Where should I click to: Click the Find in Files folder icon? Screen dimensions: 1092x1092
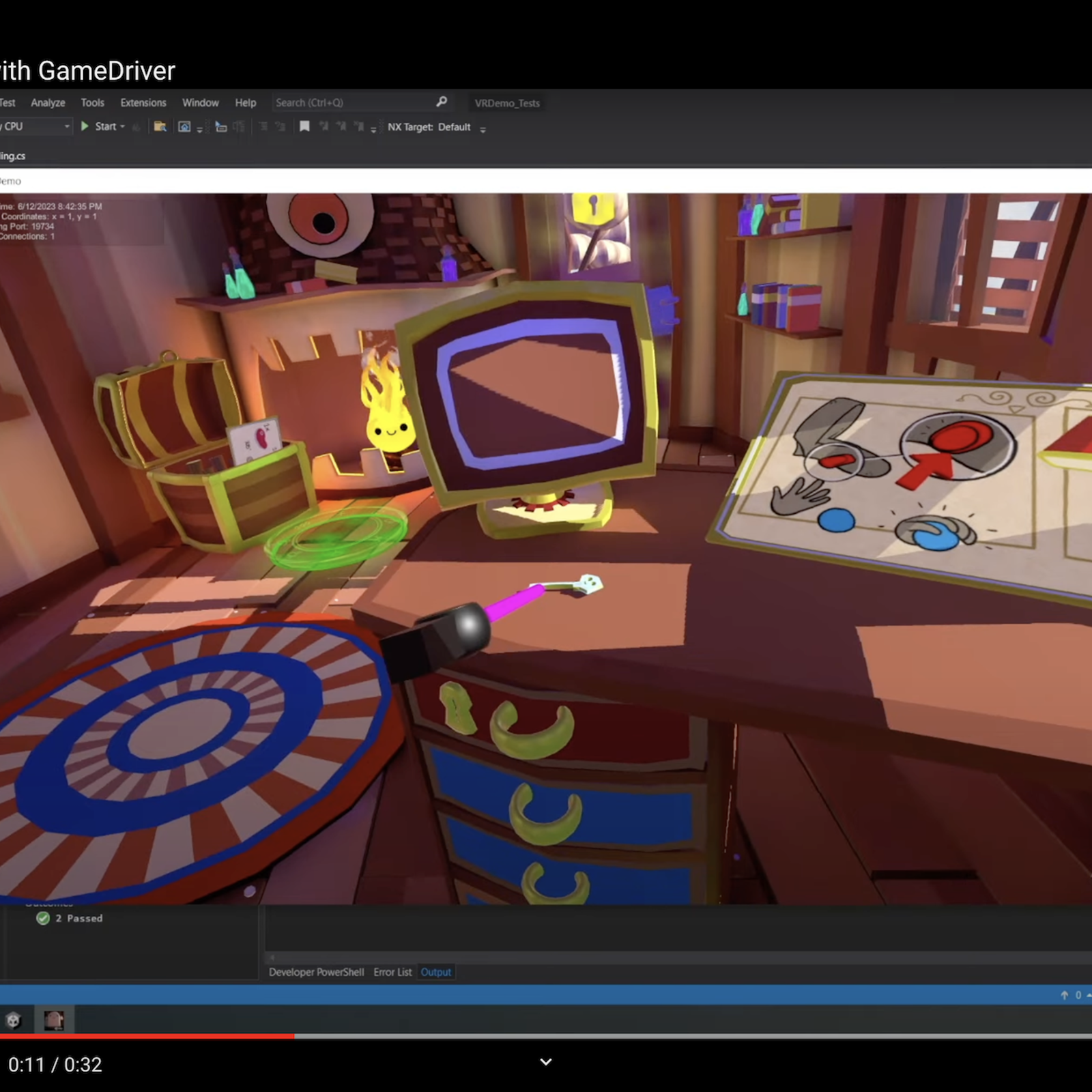160,126
